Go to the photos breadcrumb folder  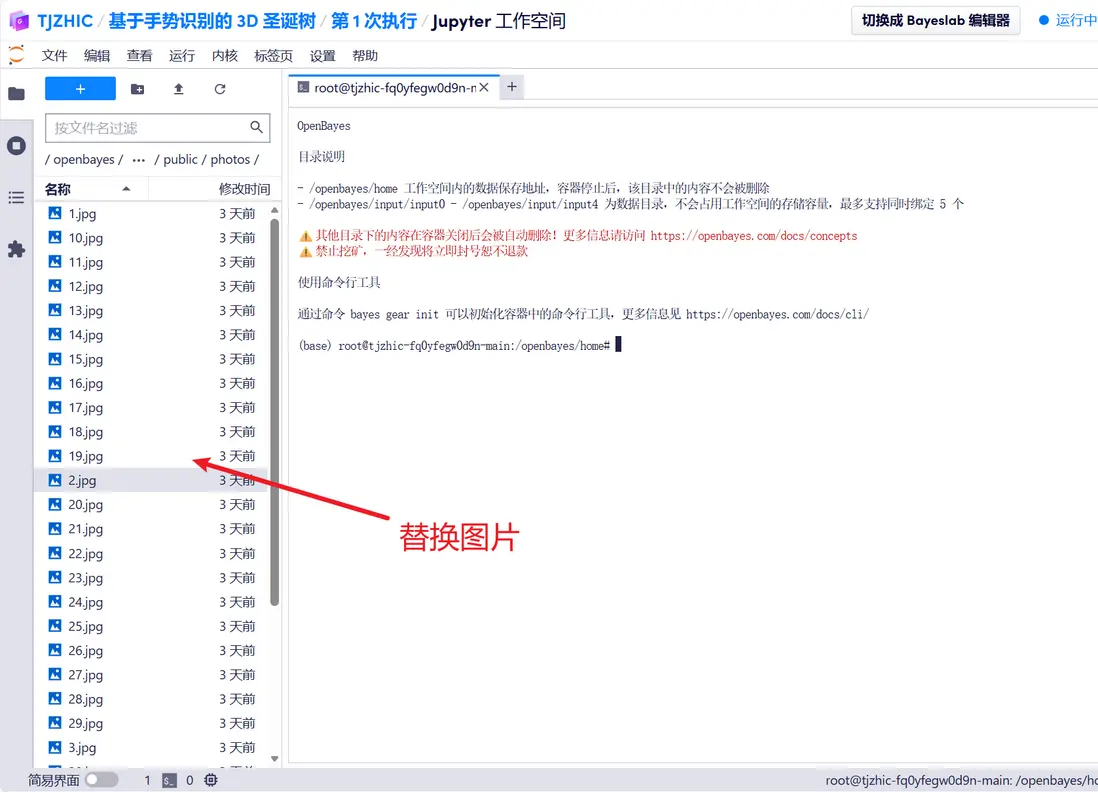tap(230, 160)
